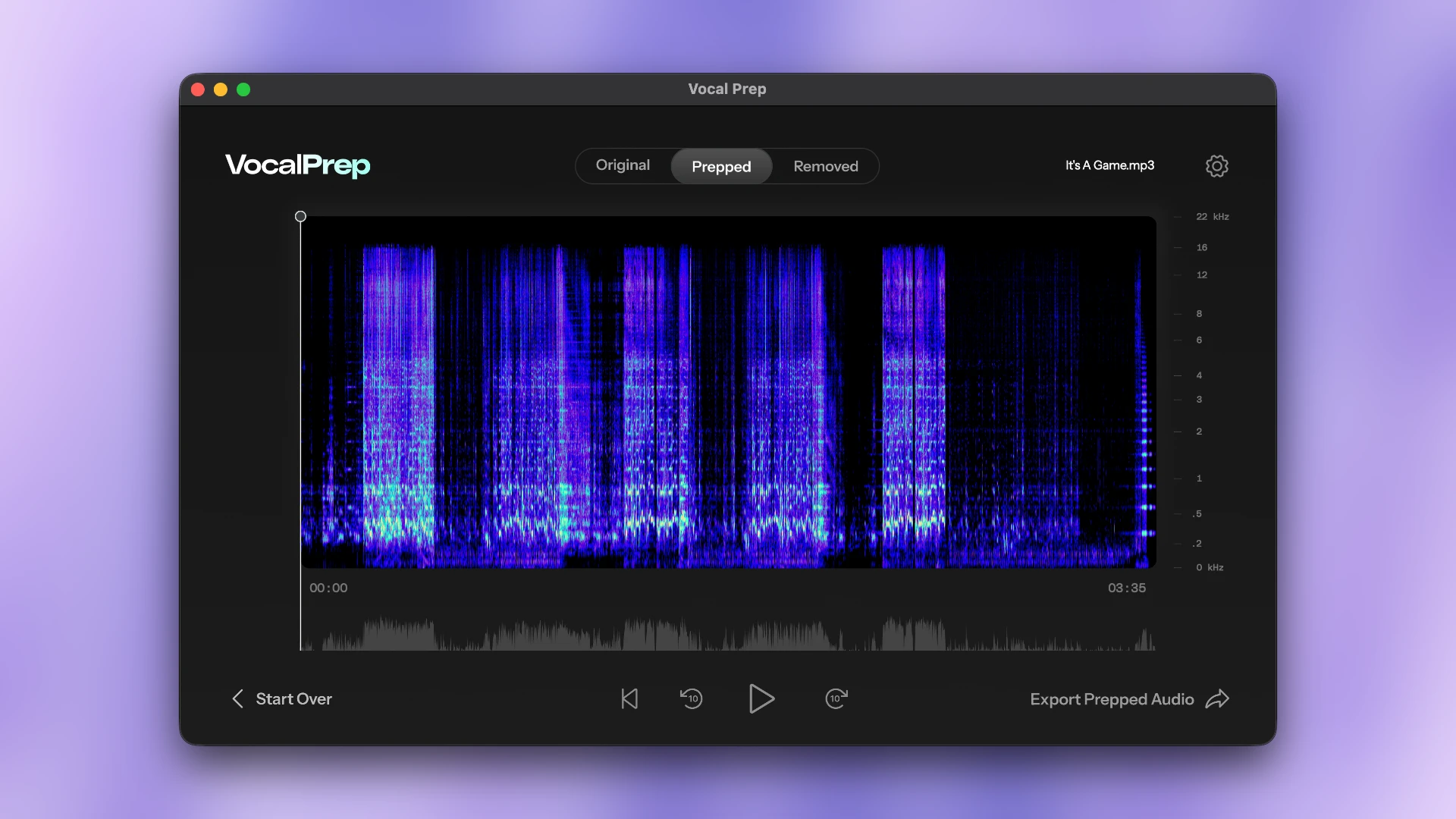Click Export Prepped Audio
This screenshot has width=1456, height=819.
(1129, 699)
